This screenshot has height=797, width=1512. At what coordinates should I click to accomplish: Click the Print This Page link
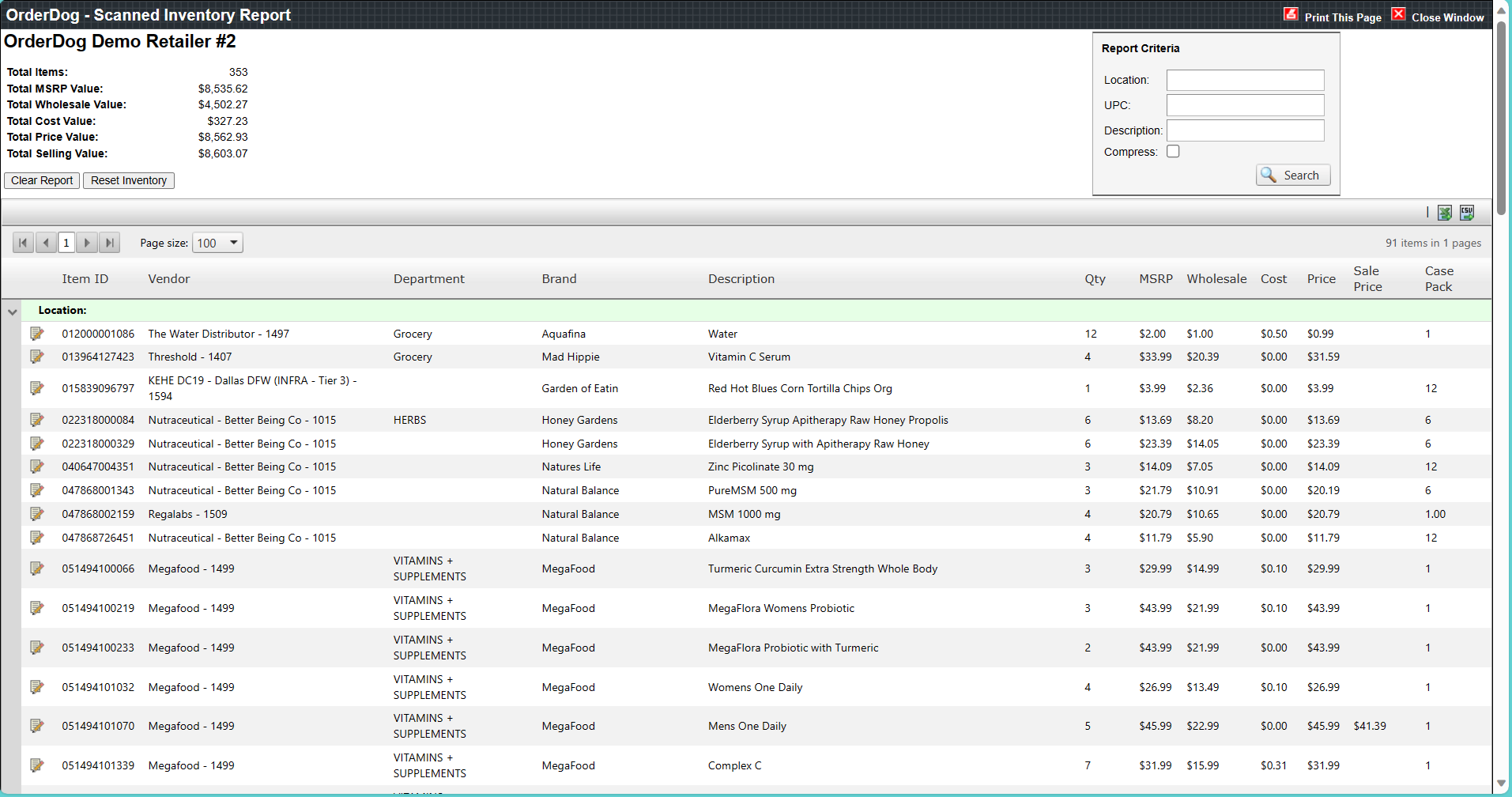(1343, 17)
